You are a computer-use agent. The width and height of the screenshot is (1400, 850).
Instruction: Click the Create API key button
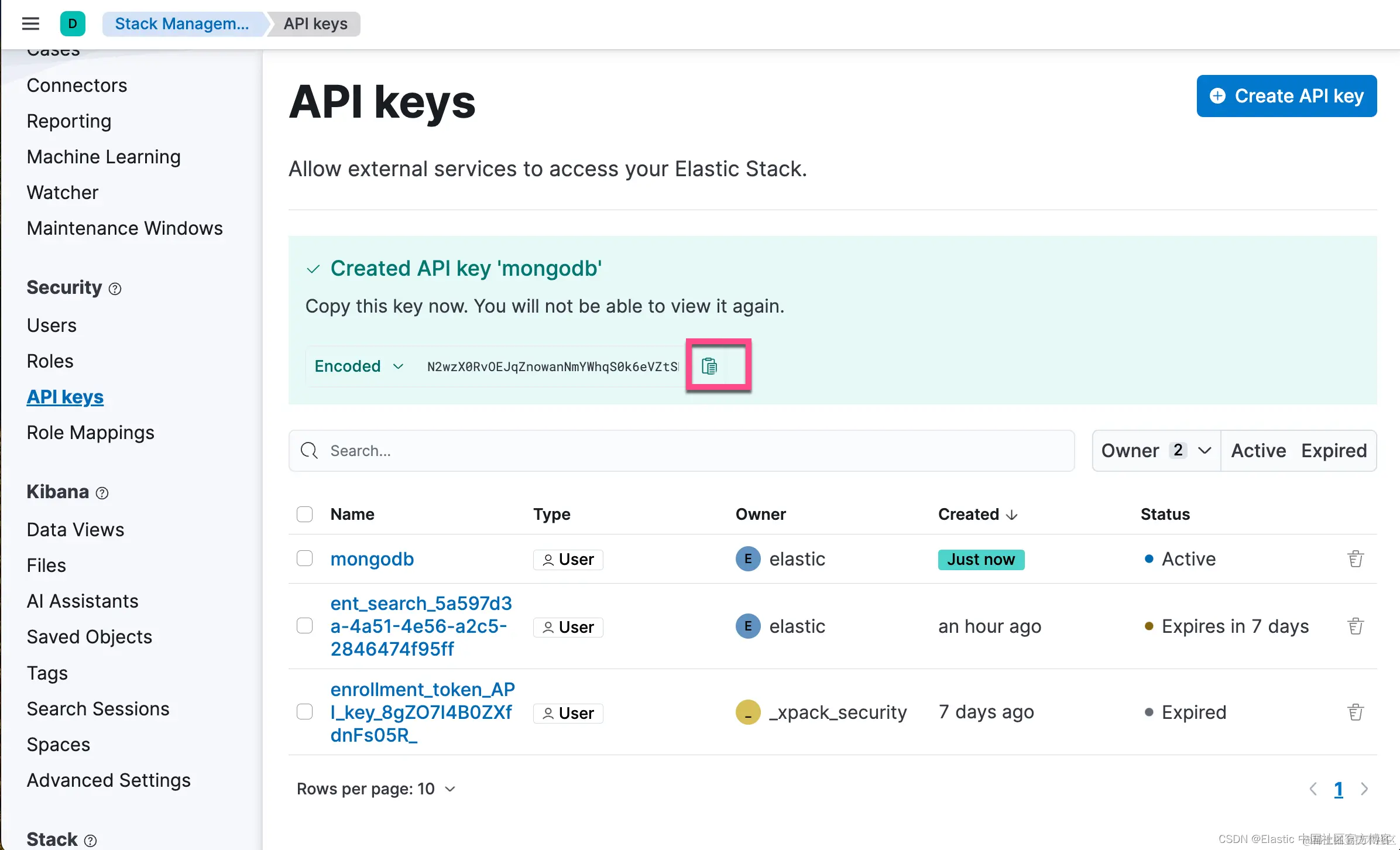1286,96
